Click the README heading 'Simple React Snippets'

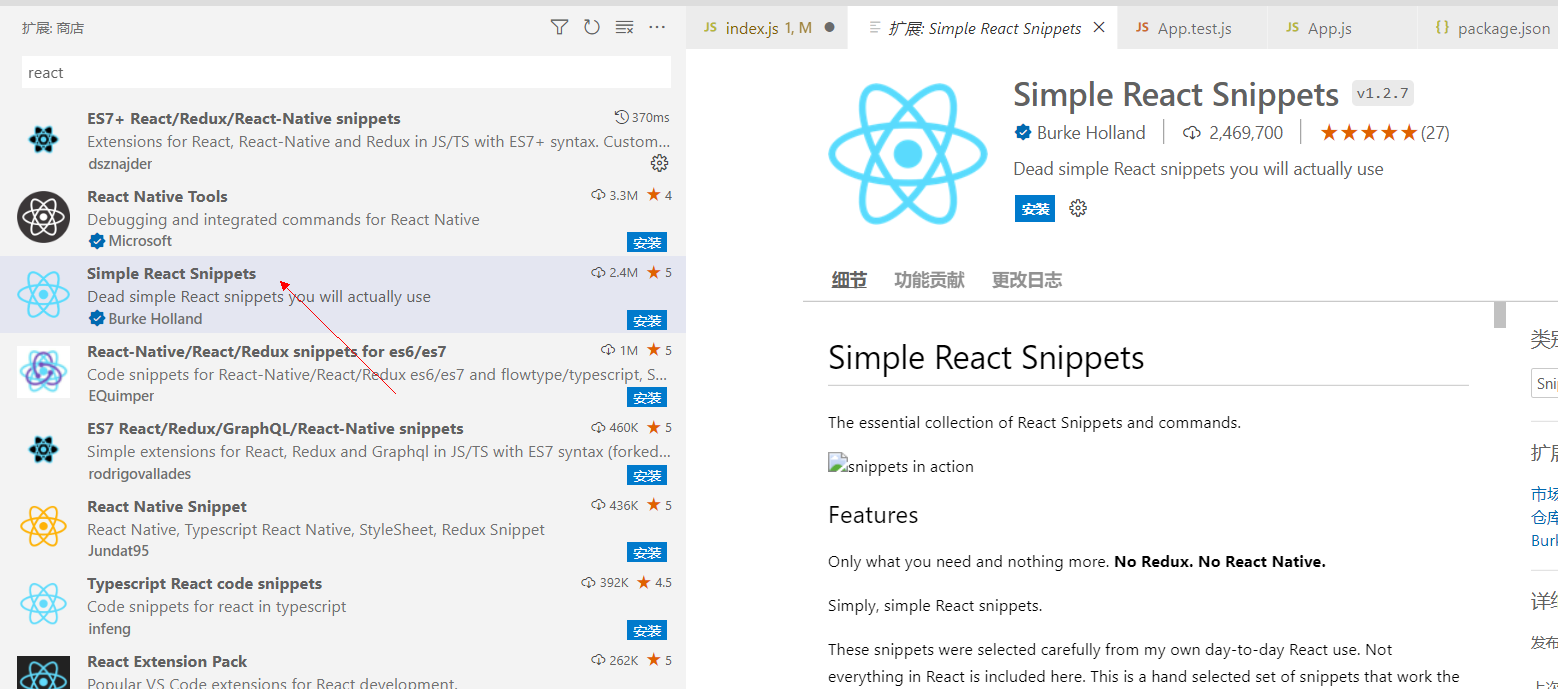(986, 358)
